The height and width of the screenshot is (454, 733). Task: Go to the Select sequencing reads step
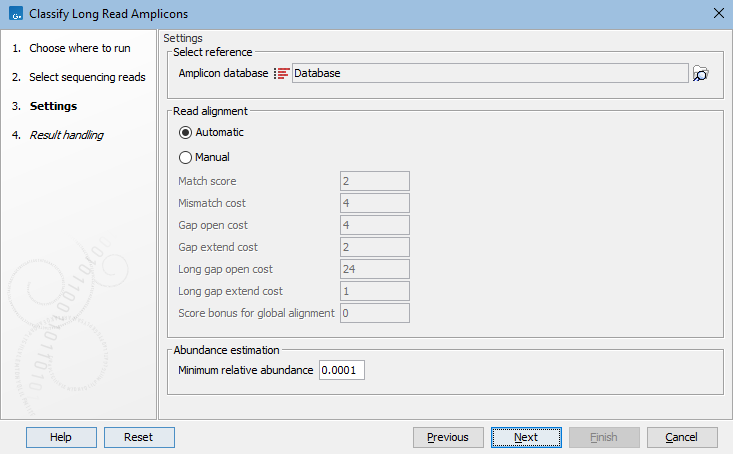tap(87, 77)
